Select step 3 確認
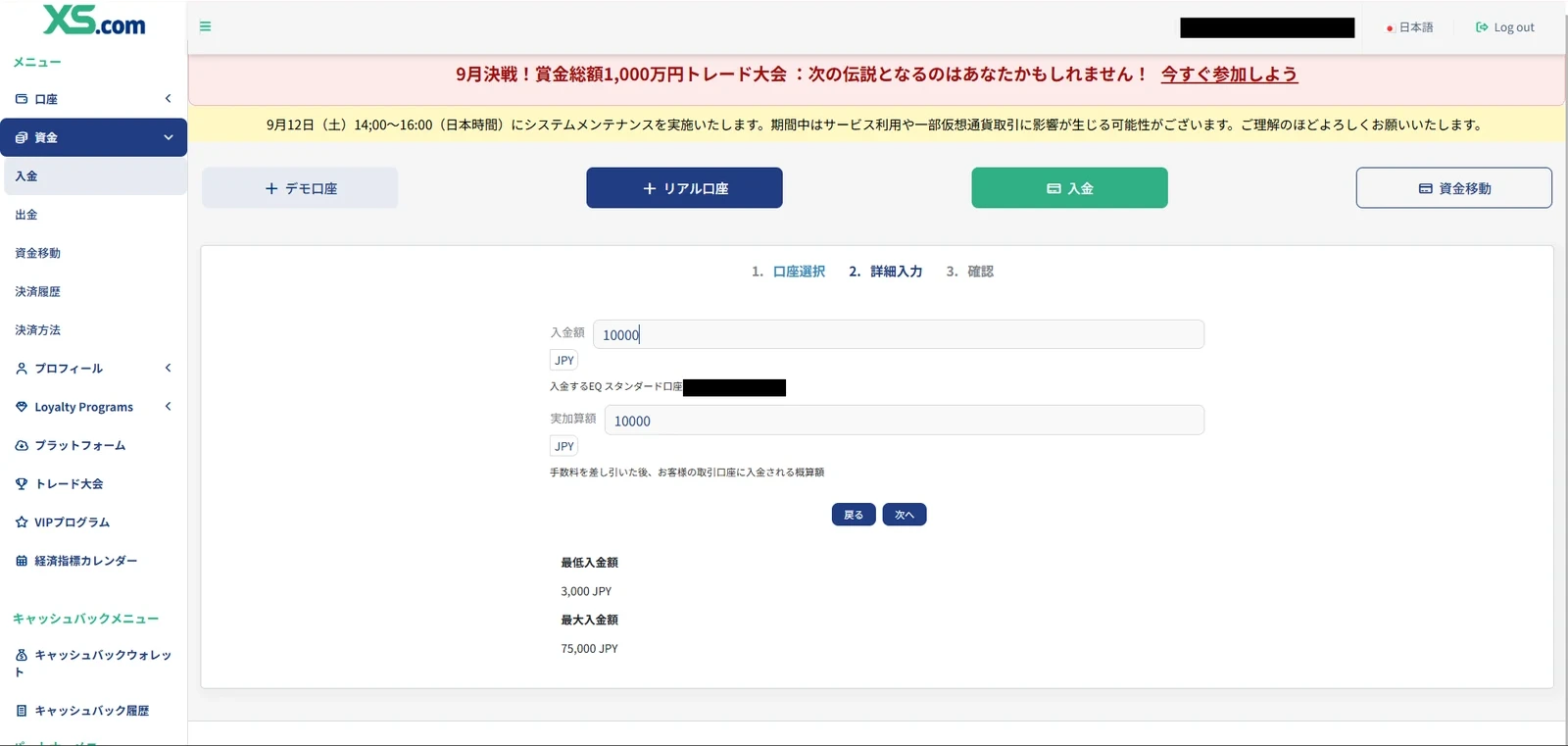The width and height of the screenshot is (1568, 746). (969, 272)
